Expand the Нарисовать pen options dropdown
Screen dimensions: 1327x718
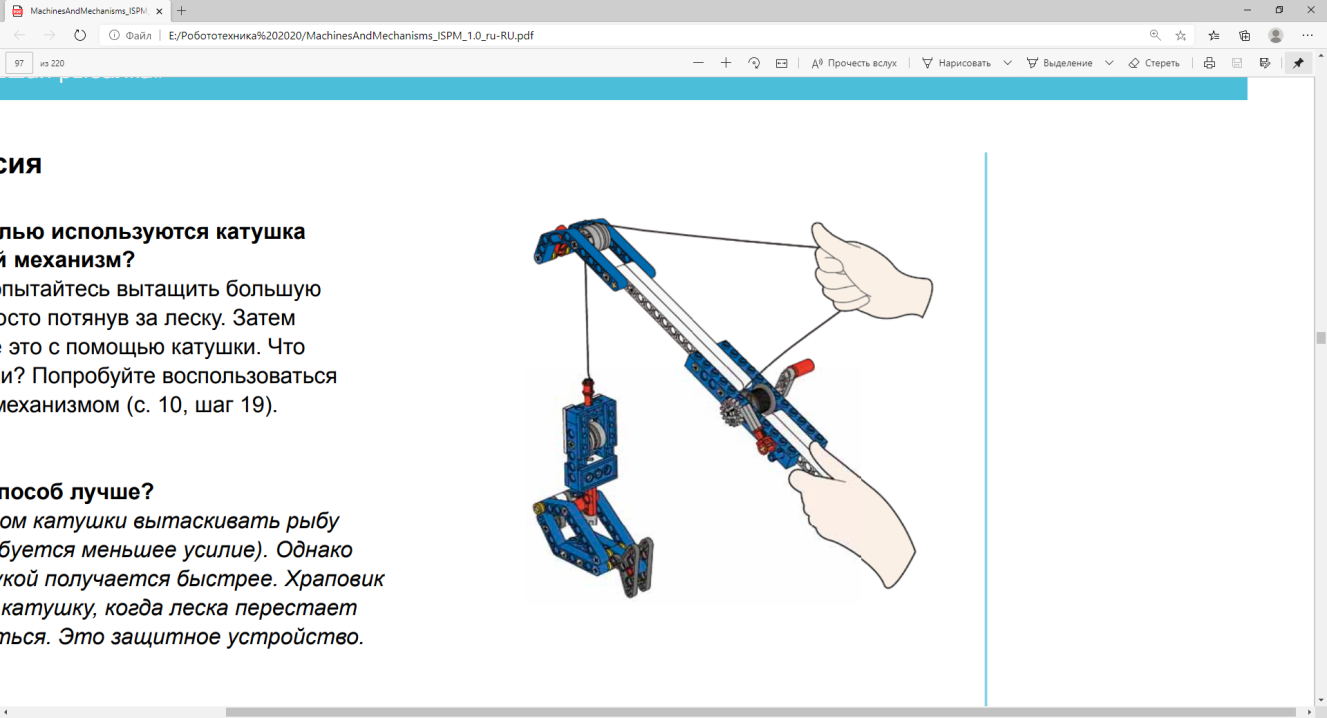point(1007,63)
